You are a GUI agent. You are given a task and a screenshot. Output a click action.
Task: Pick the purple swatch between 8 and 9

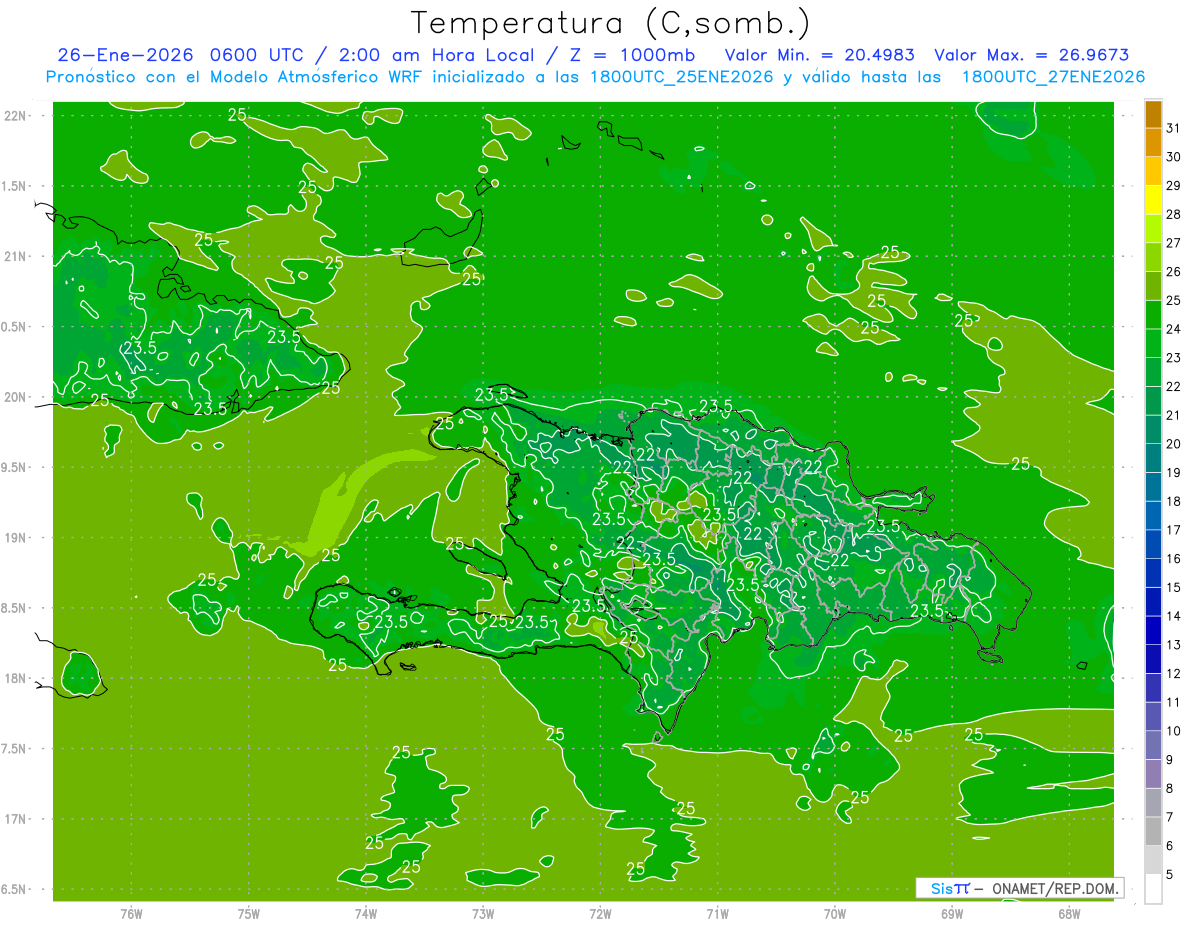[1153, 774]
